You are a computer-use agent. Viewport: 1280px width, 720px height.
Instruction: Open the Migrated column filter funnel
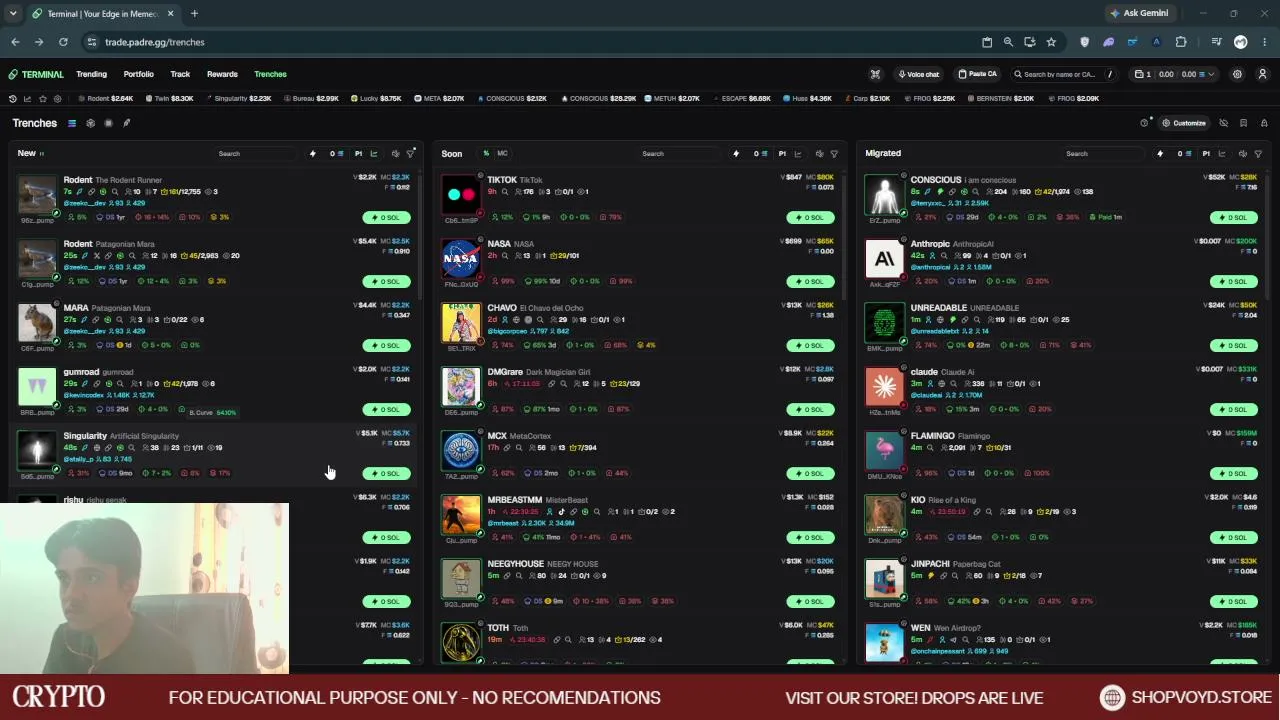pos(1258,153)
